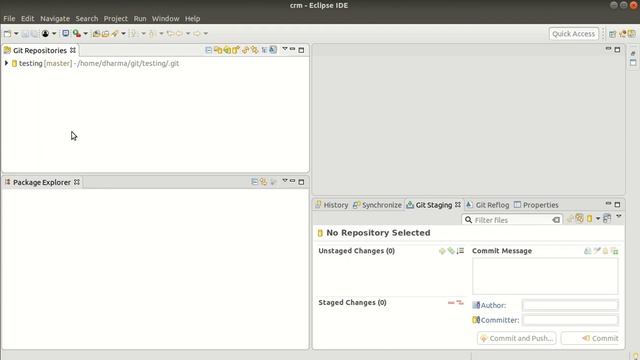Open the Search toolbar dropdown arrow

click(123, 34)
